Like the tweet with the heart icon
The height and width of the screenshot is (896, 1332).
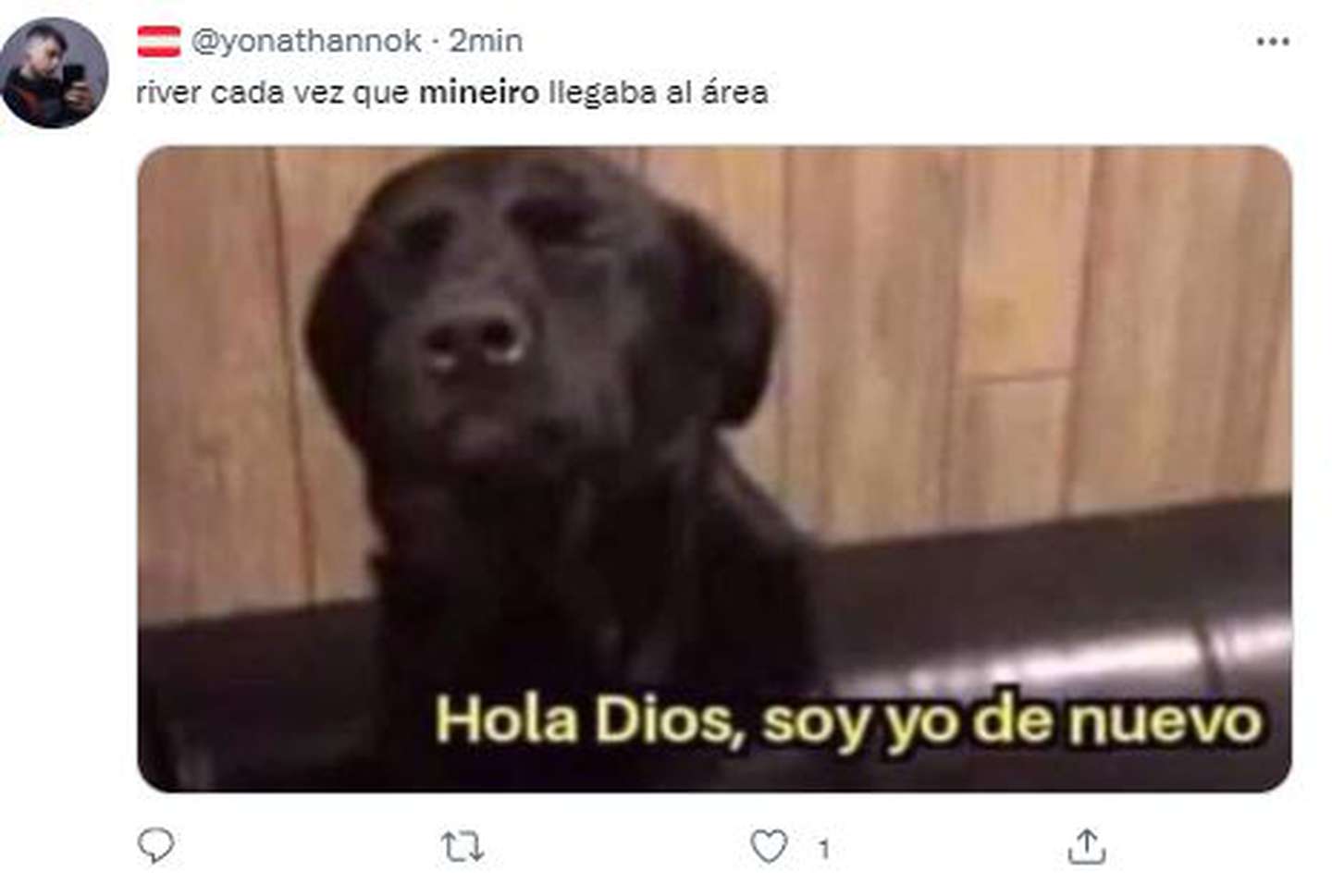pyautogui.click(x=768, y=846)
